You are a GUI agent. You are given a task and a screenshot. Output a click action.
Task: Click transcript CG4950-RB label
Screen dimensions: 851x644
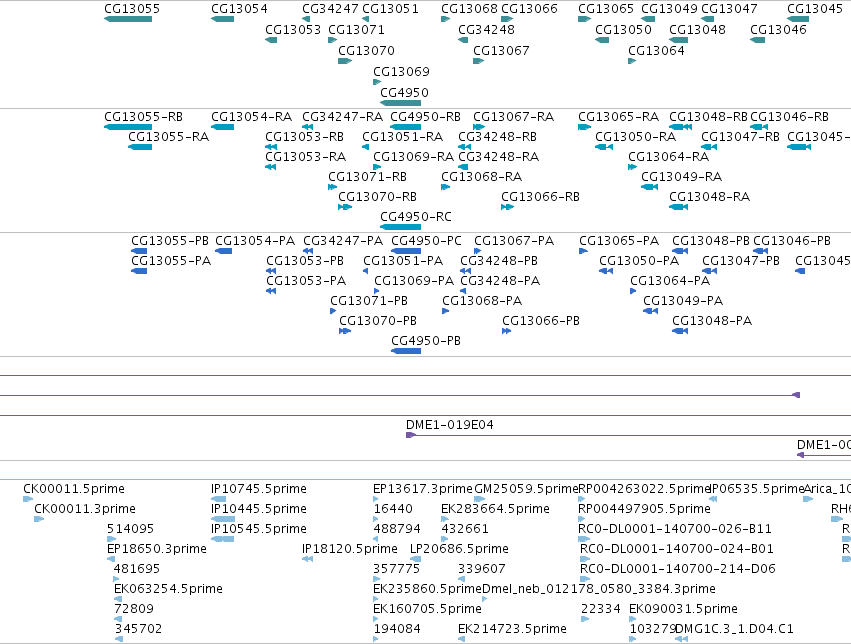[426, 117]
